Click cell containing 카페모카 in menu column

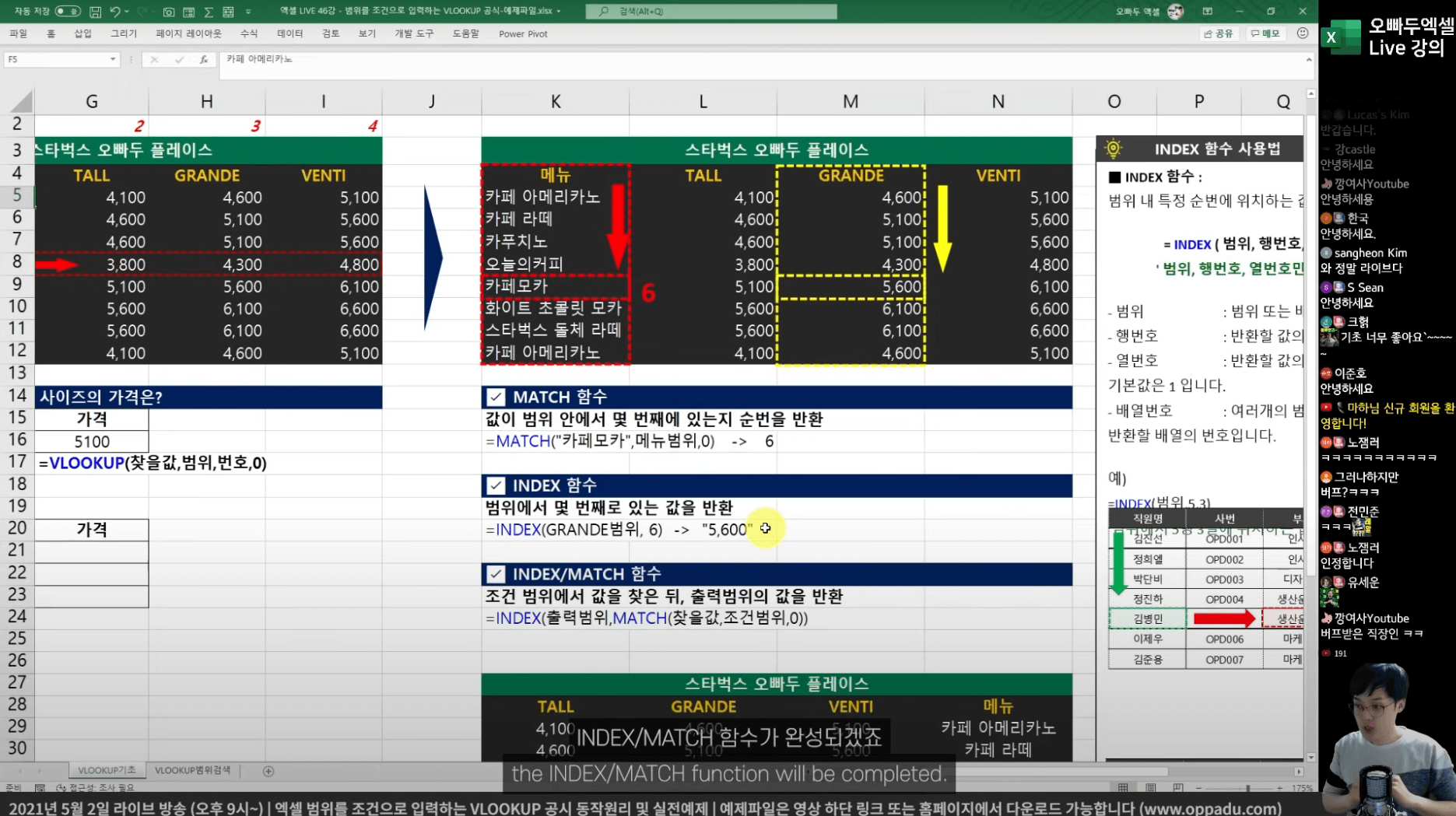(x=555, y=286)
